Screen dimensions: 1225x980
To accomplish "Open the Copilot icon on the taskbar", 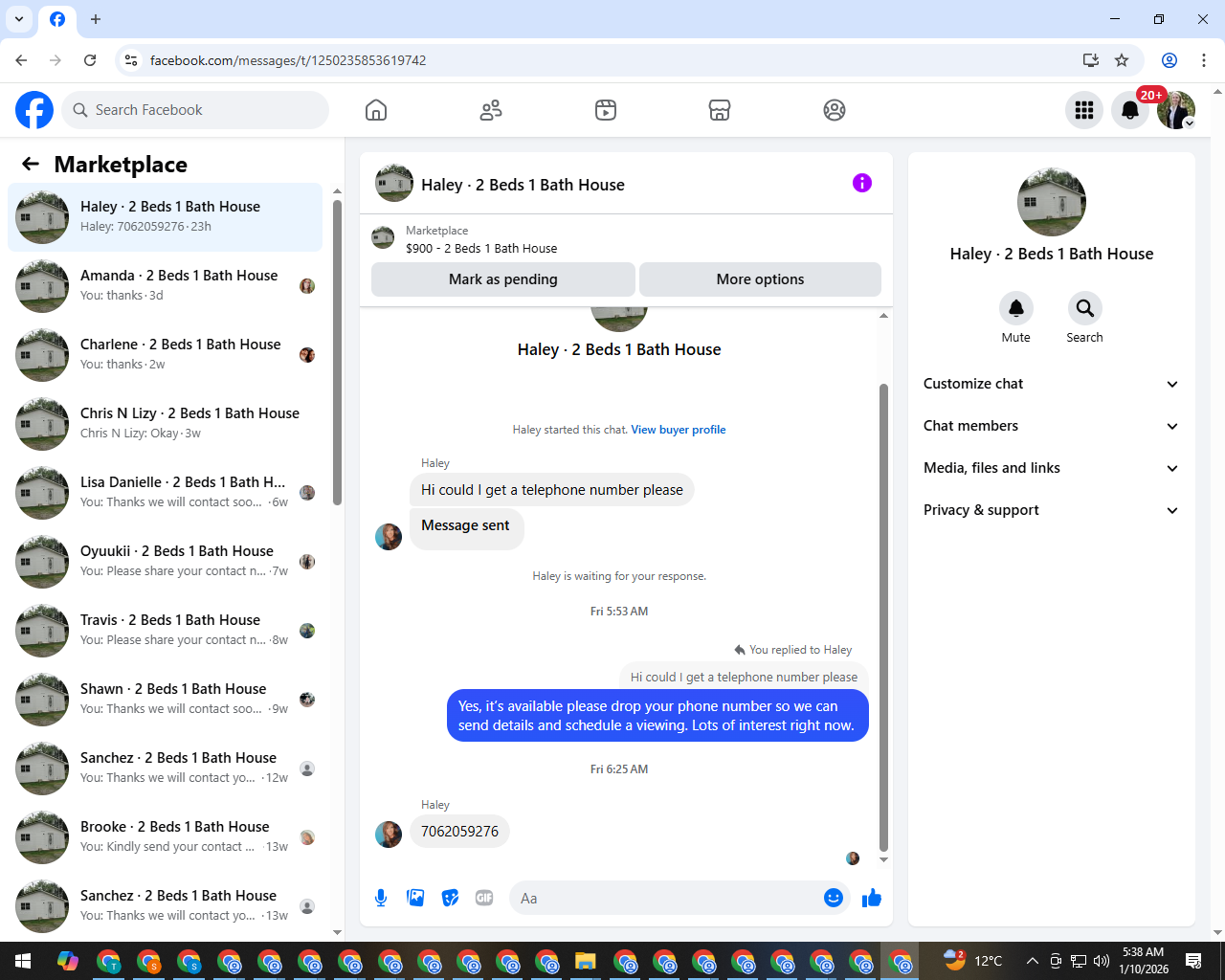I will tap(68, 961).
